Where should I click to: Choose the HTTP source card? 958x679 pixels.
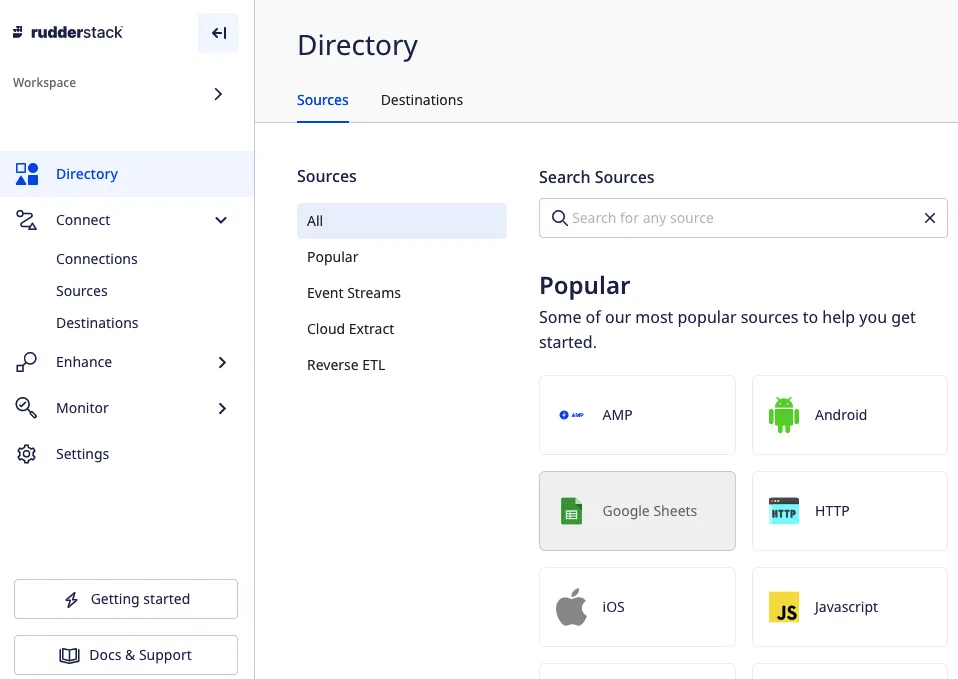[850, 511]
